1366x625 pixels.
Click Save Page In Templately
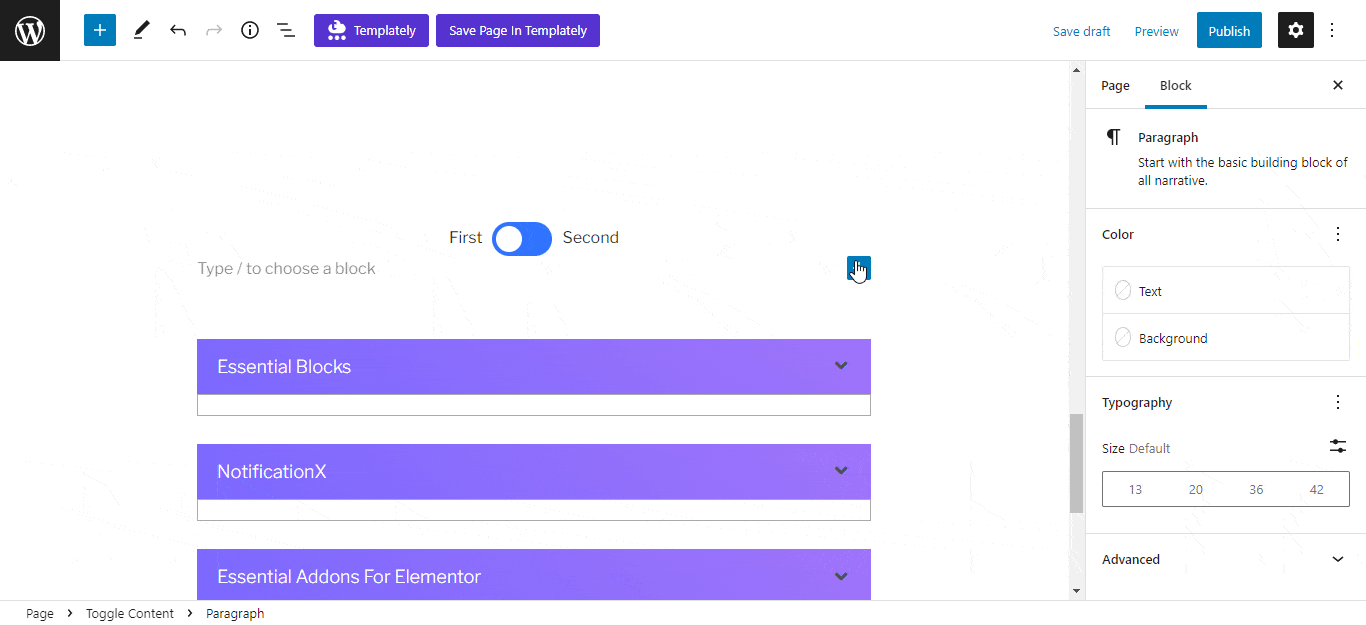pyautogui.click(x=518, y=30)
